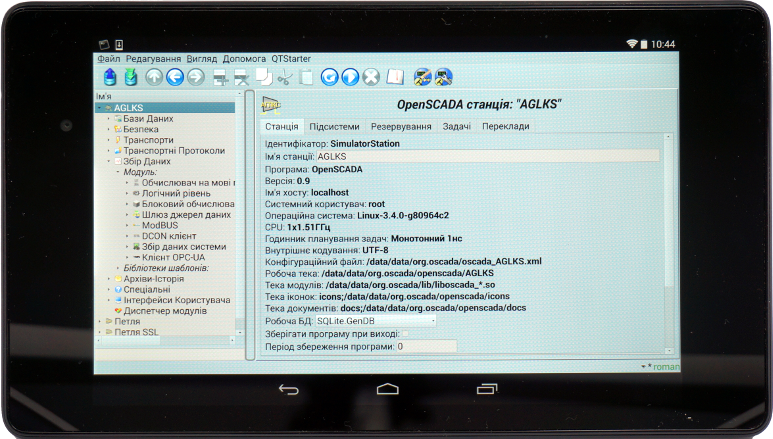This screenshot has width=773, height=439.
Task: Go back with the left arrow icon
Action: pos(175,76)
